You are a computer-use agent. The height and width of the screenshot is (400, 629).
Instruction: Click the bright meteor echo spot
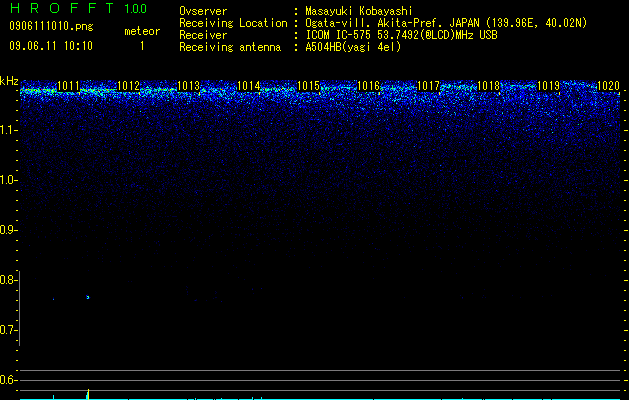pyautogui.click(x=88, y=297)
